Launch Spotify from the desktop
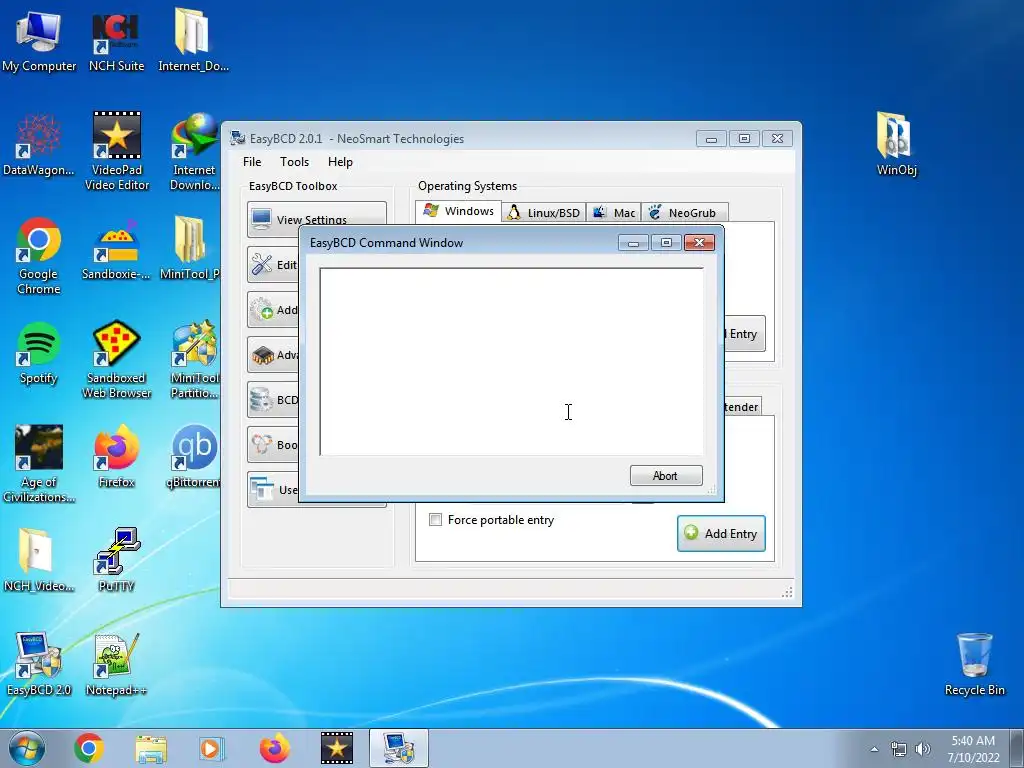Viewport: 1024px width, 768px height. 39,353
